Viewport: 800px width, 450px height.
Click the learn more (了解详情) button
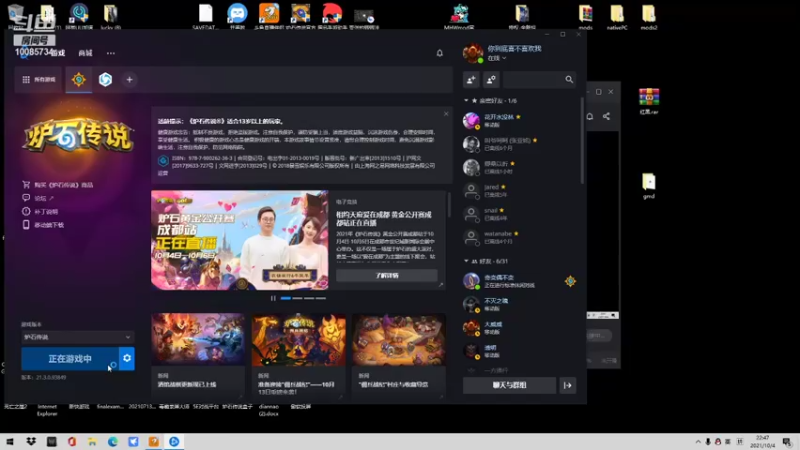point(387,276)
